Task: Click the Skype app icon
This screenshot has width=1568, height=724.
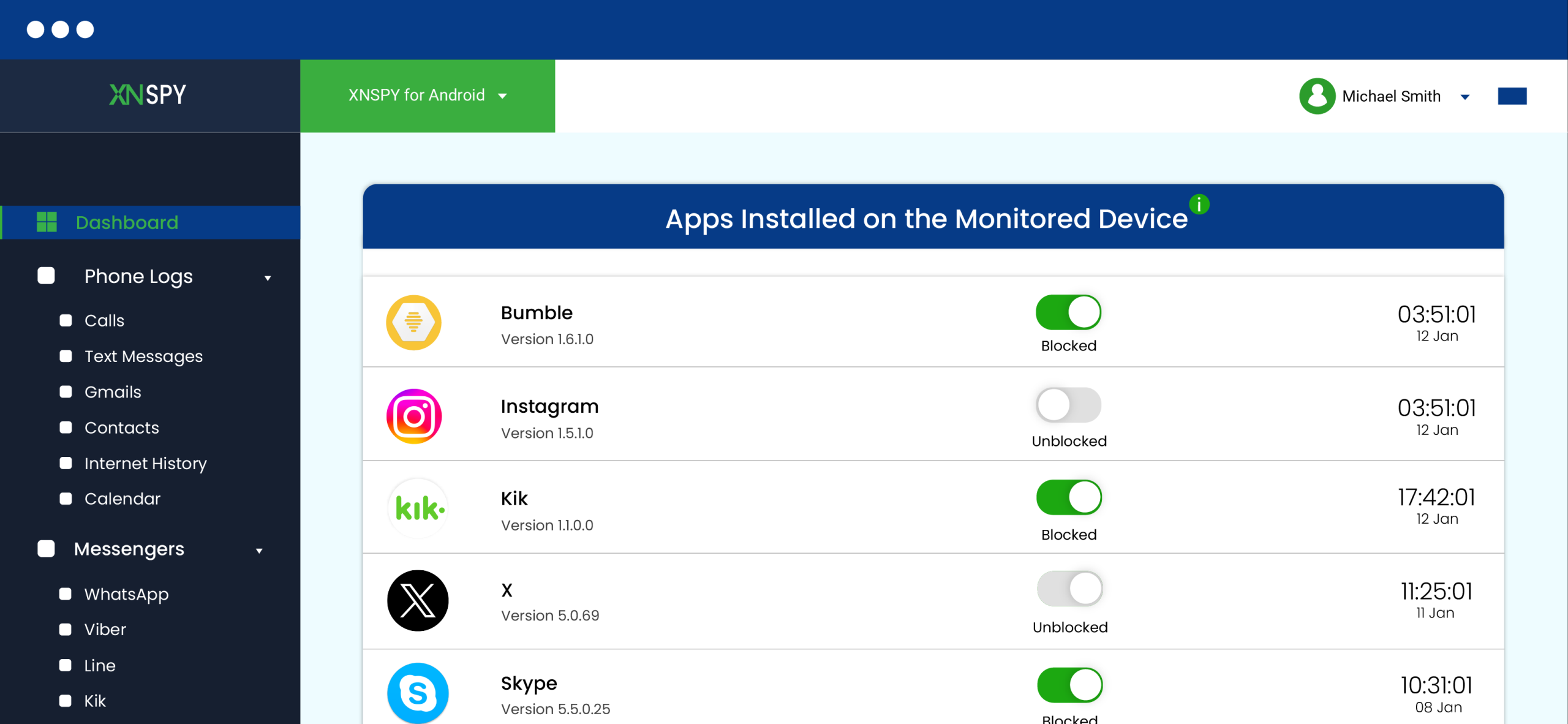Action: pos(418,693)
